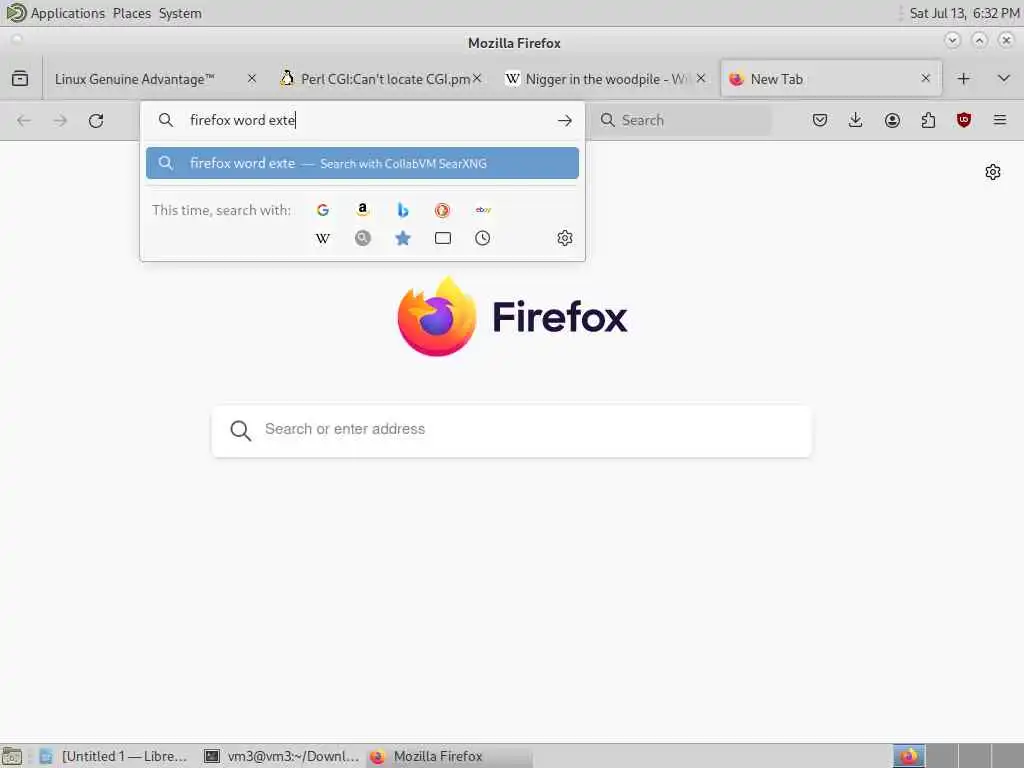Open the Downloads panel
The image size is (1024, 768).
pos(856,120)
